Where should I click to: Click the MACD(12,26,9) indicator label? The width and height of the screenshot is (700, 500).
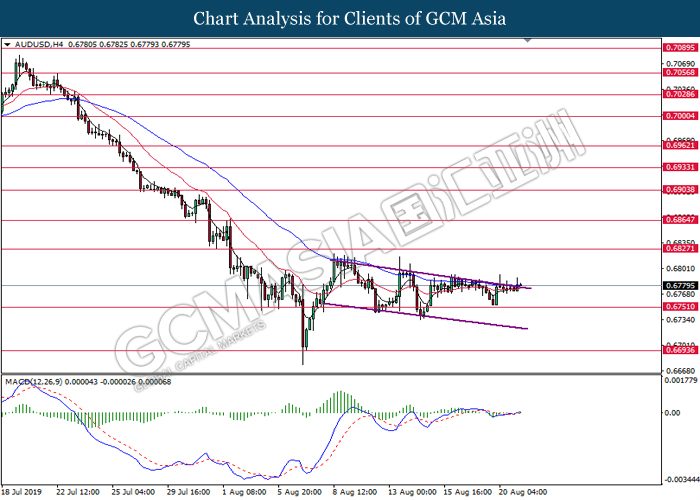point(37,382)
